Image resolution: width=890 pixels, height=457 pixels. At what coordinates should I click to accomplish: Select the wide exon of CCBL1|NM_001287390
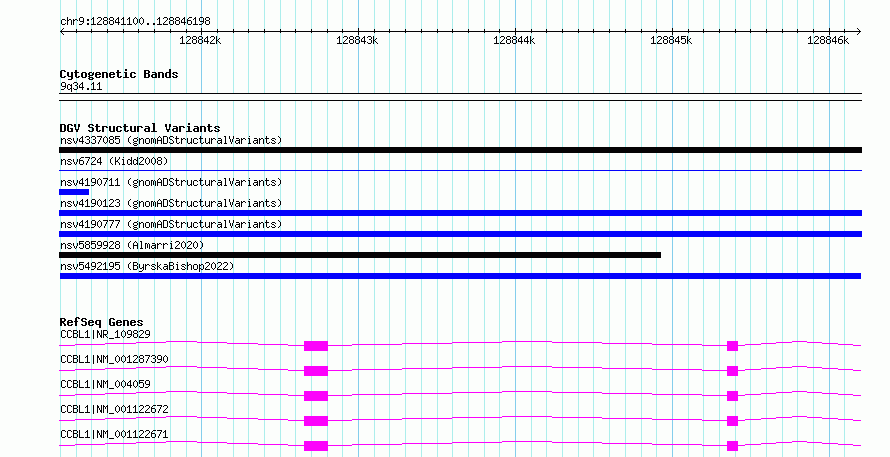coord(316,371)
